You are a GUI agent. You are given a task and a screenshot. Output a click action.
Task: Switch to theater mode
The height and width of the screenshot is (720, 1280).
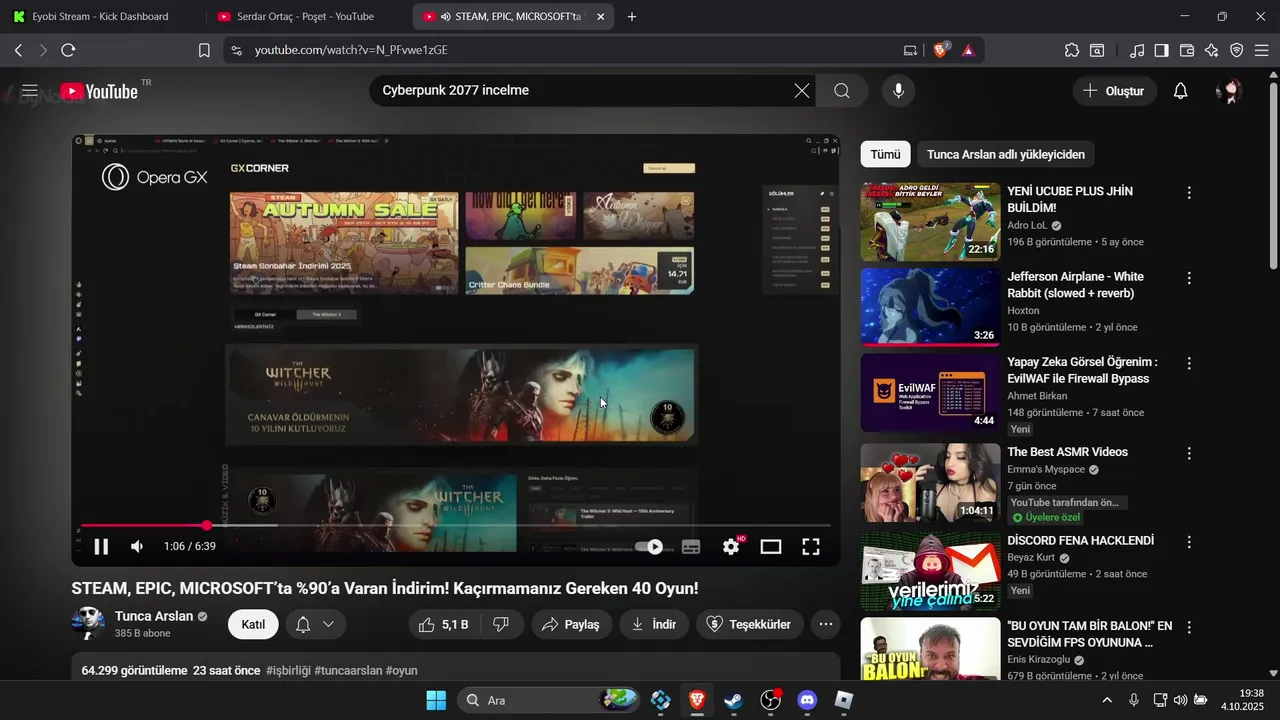(770, 547)
